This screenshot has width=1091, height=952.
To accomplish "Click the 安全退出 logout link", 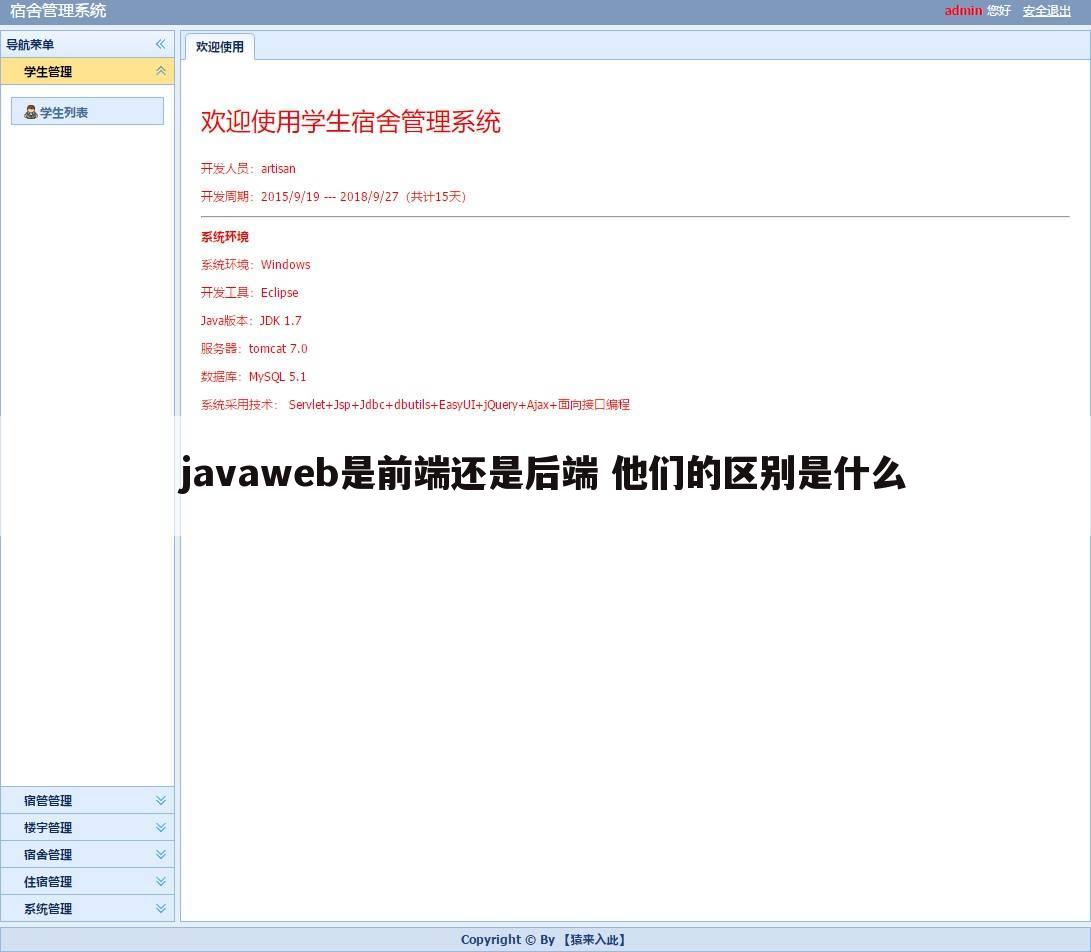I will coord(1046,10).
